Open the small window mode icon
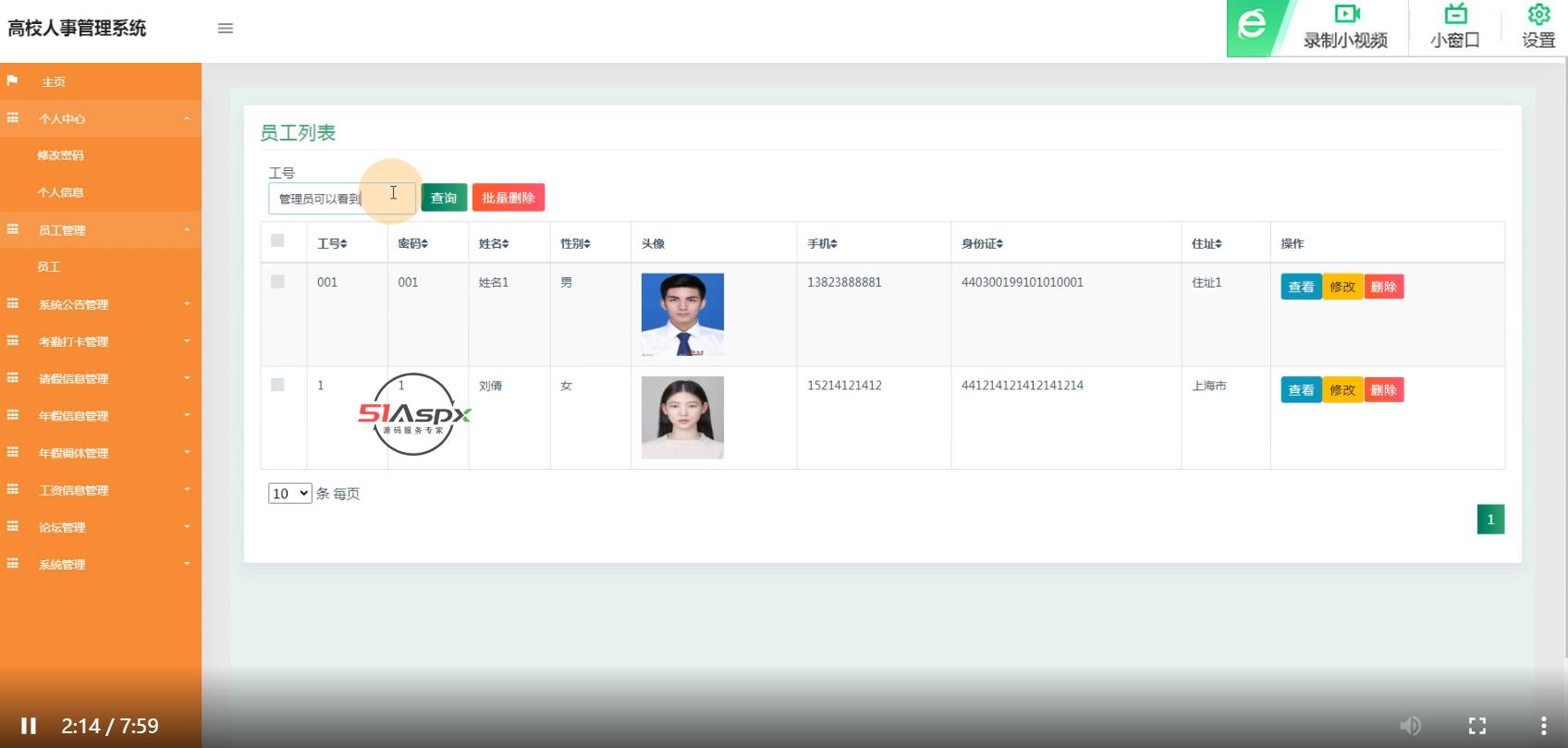 1455,15
